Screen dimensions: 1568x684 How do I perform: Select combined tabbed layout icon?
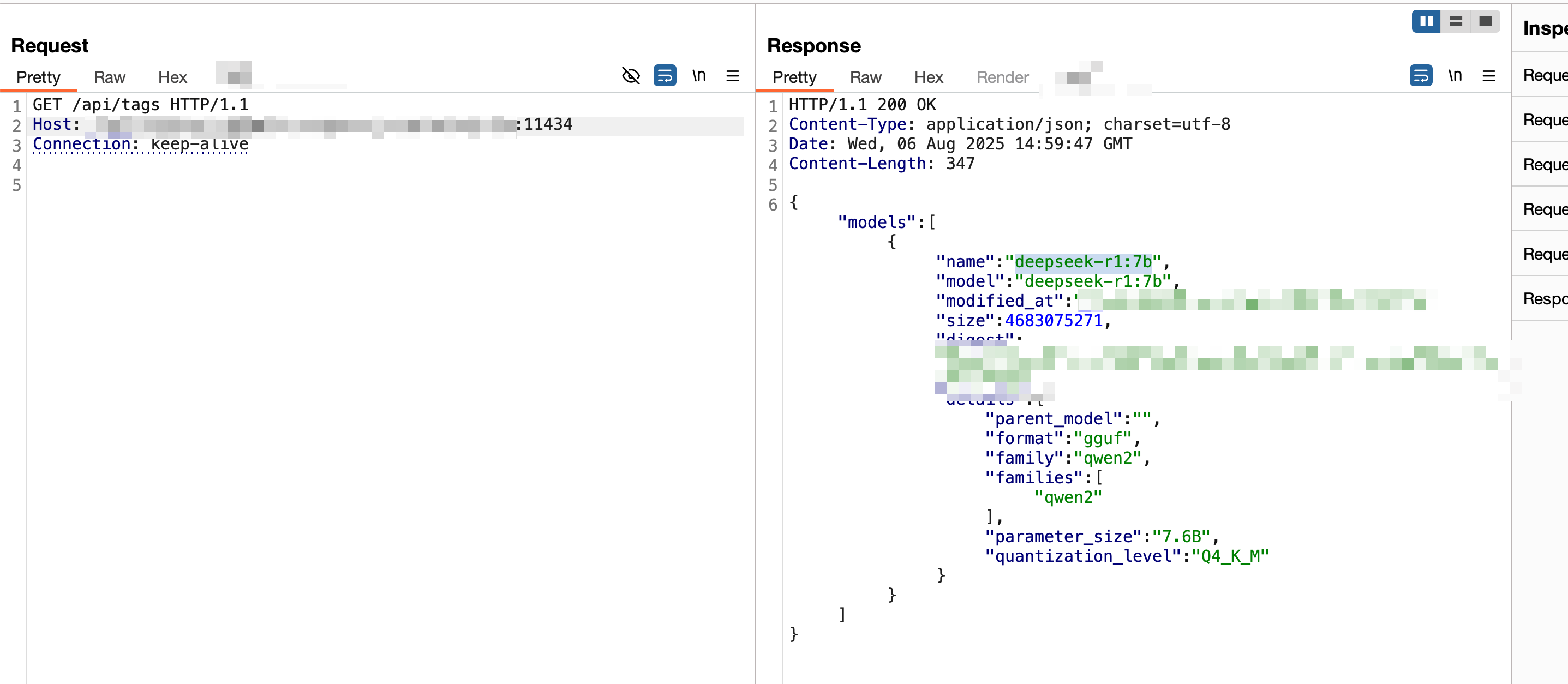[1485, 21]
